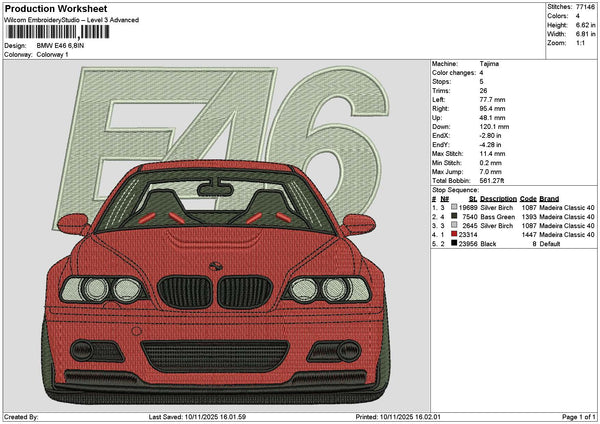Click the Code column header
The height and width of the screenshot is (424, 600).
click(528, 199)
